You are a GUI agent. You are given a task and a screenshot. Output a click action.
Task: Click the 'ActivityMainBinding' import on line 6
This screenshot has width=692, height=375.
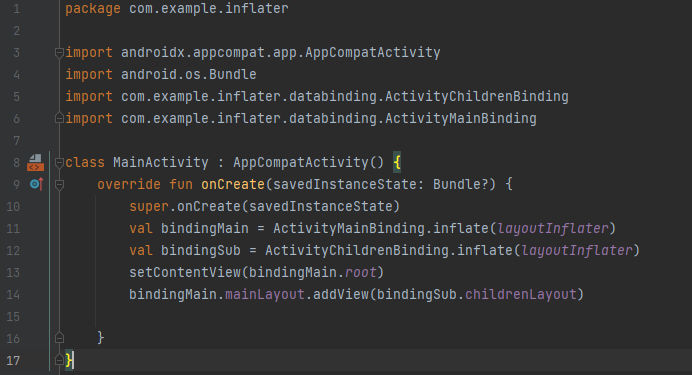tap(461, 118)
